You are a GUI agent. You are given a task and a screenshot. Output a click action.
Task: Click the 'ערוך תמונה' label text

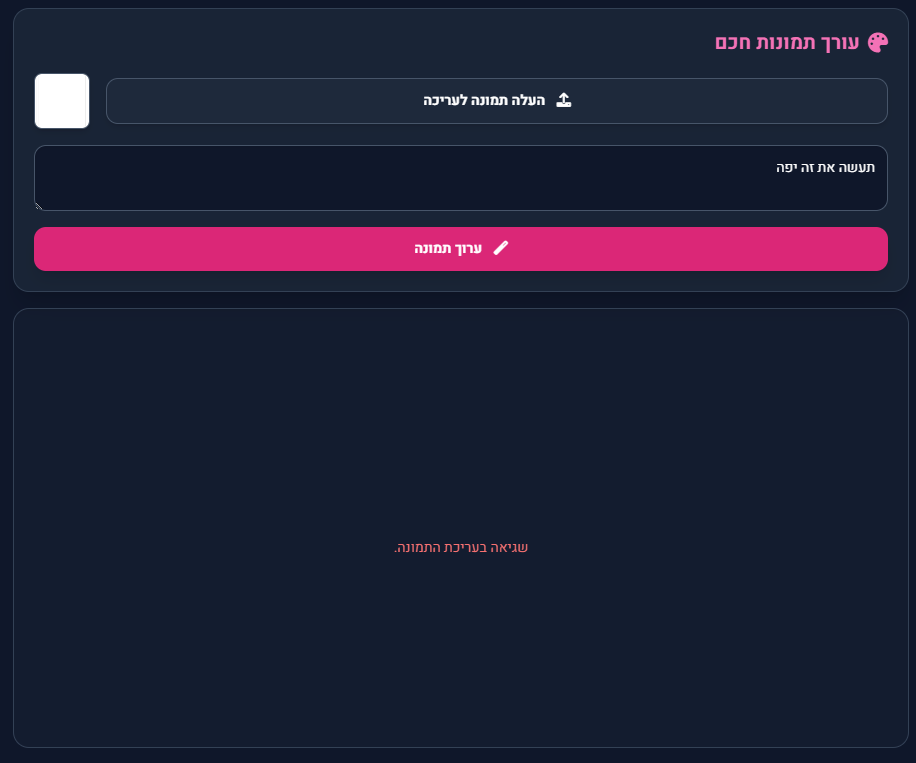coord(448,248)
